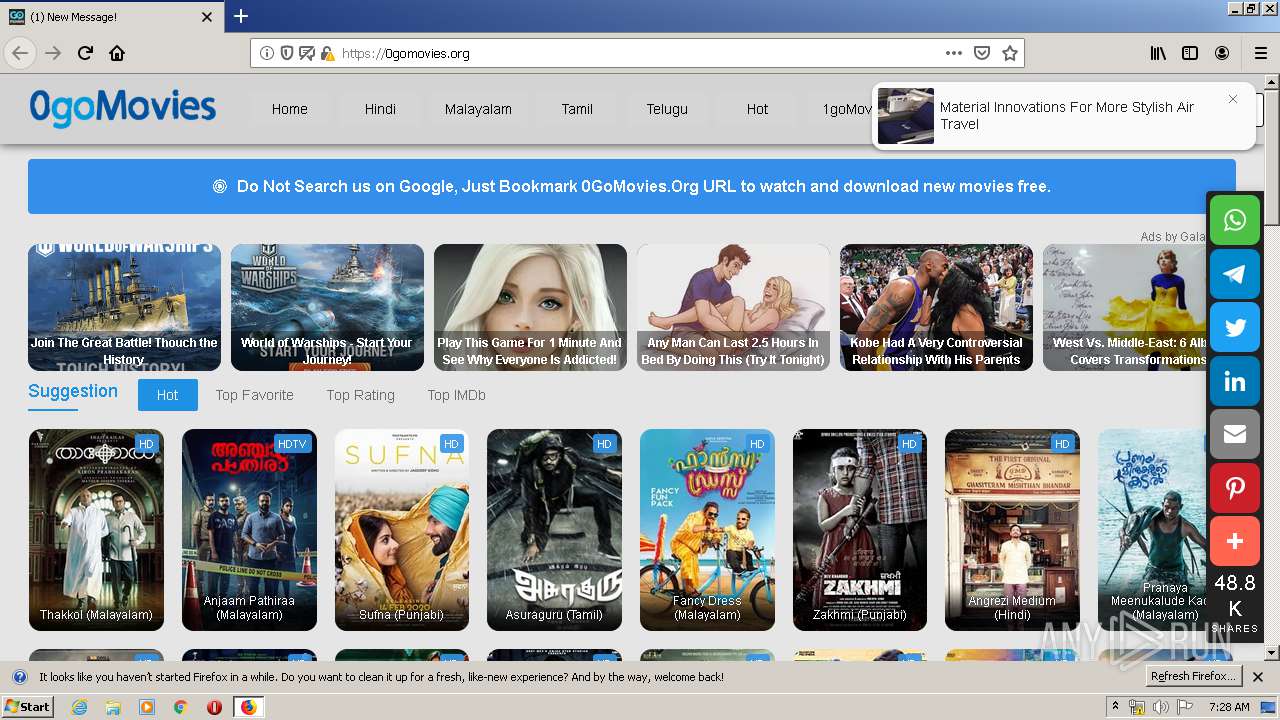Share page via Telegram icon
1280x720 pixels.
(1235, 274)
